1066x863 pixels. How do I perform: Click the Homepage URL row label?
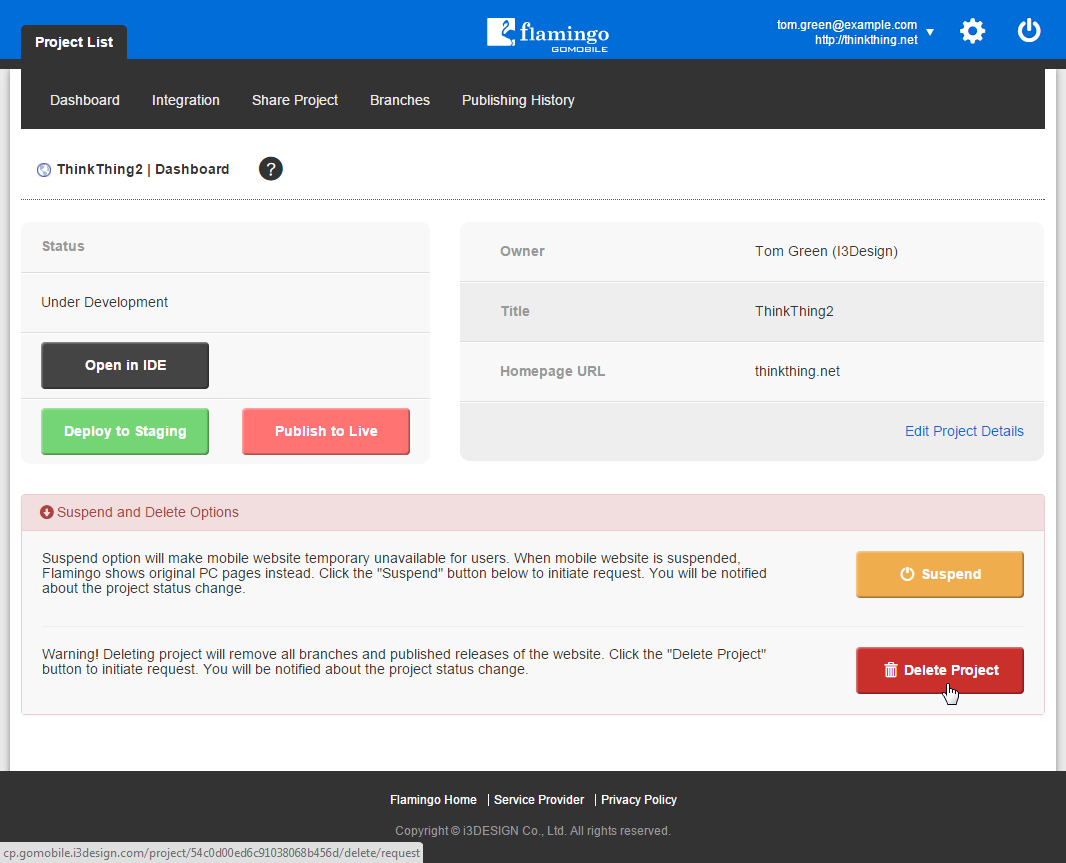pos(553,371)
